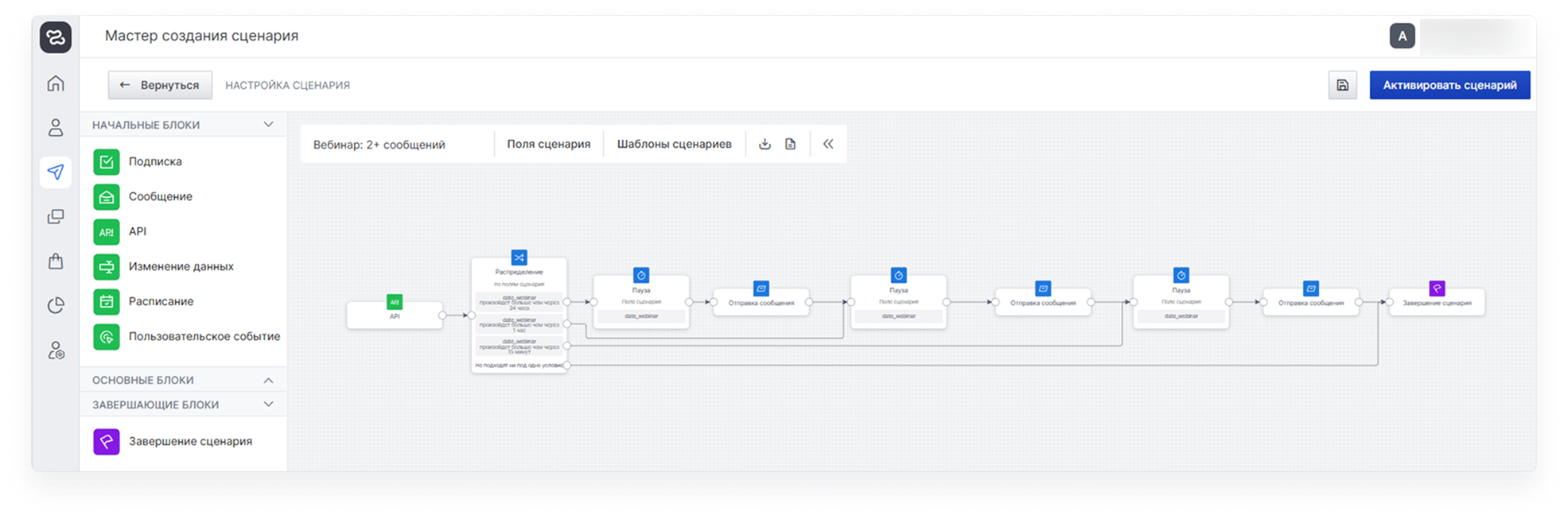1568x519 pixels.
Task: Click the home icon in left sidebar
Action: (56, 83)
